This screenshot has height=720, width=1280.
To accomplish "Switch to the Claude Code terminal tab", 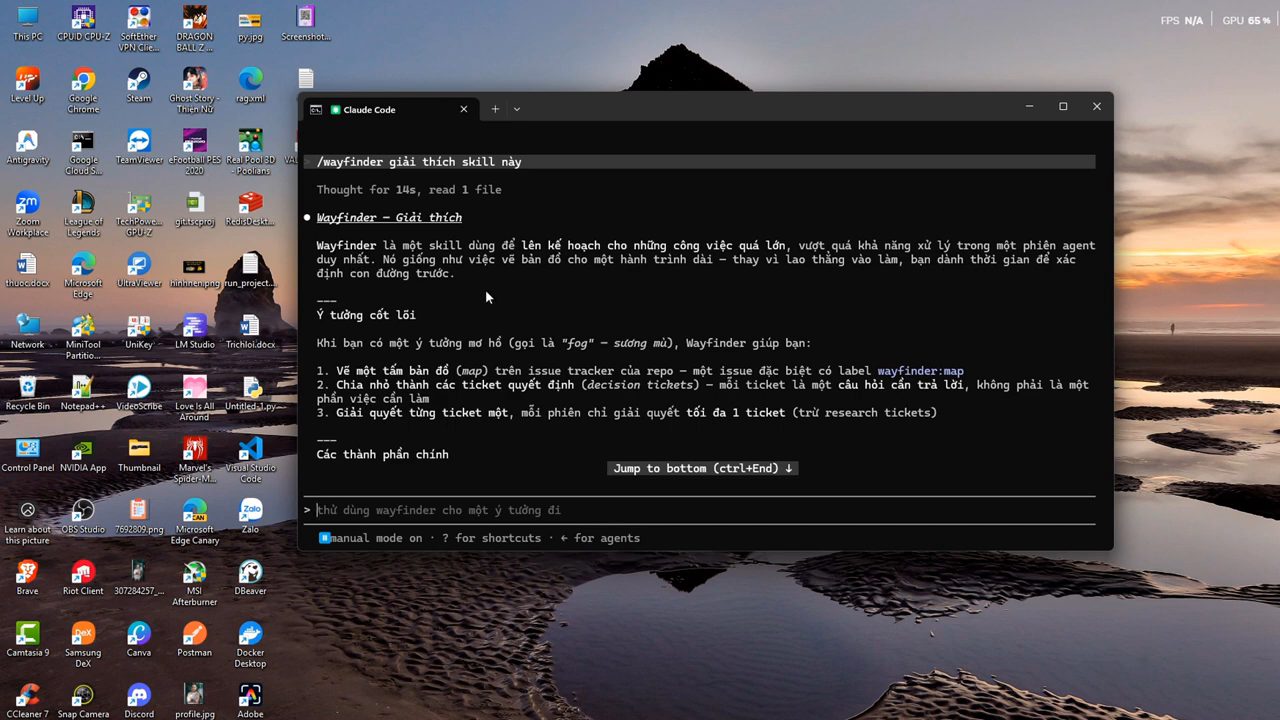I will pos(388,109).
